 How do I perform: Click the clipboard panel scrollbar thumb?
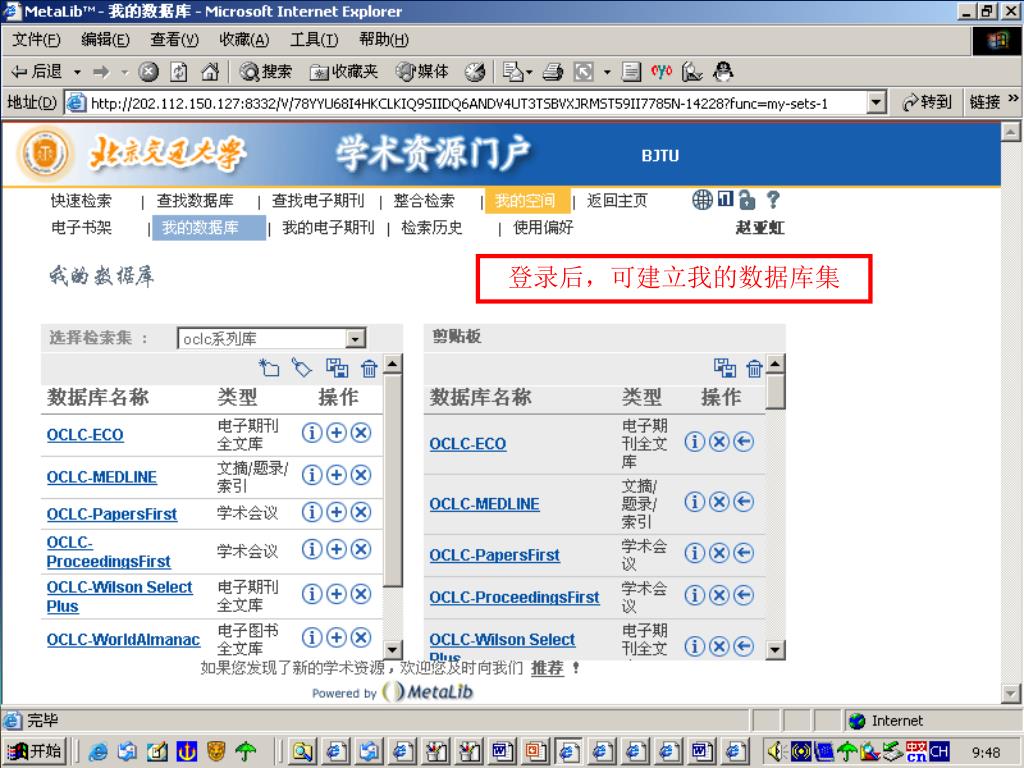(775, 391)
